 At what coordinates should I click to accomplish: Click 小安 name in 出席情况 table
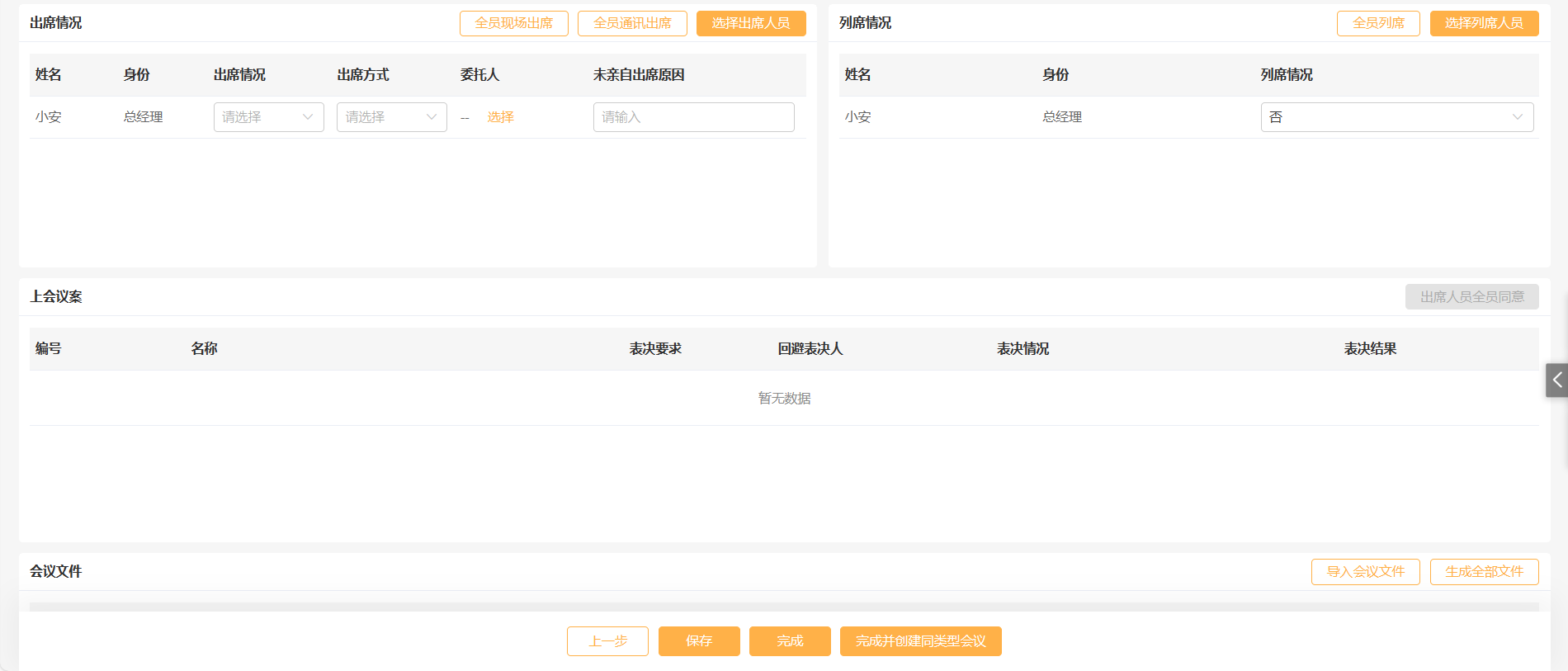pos(49,117)
